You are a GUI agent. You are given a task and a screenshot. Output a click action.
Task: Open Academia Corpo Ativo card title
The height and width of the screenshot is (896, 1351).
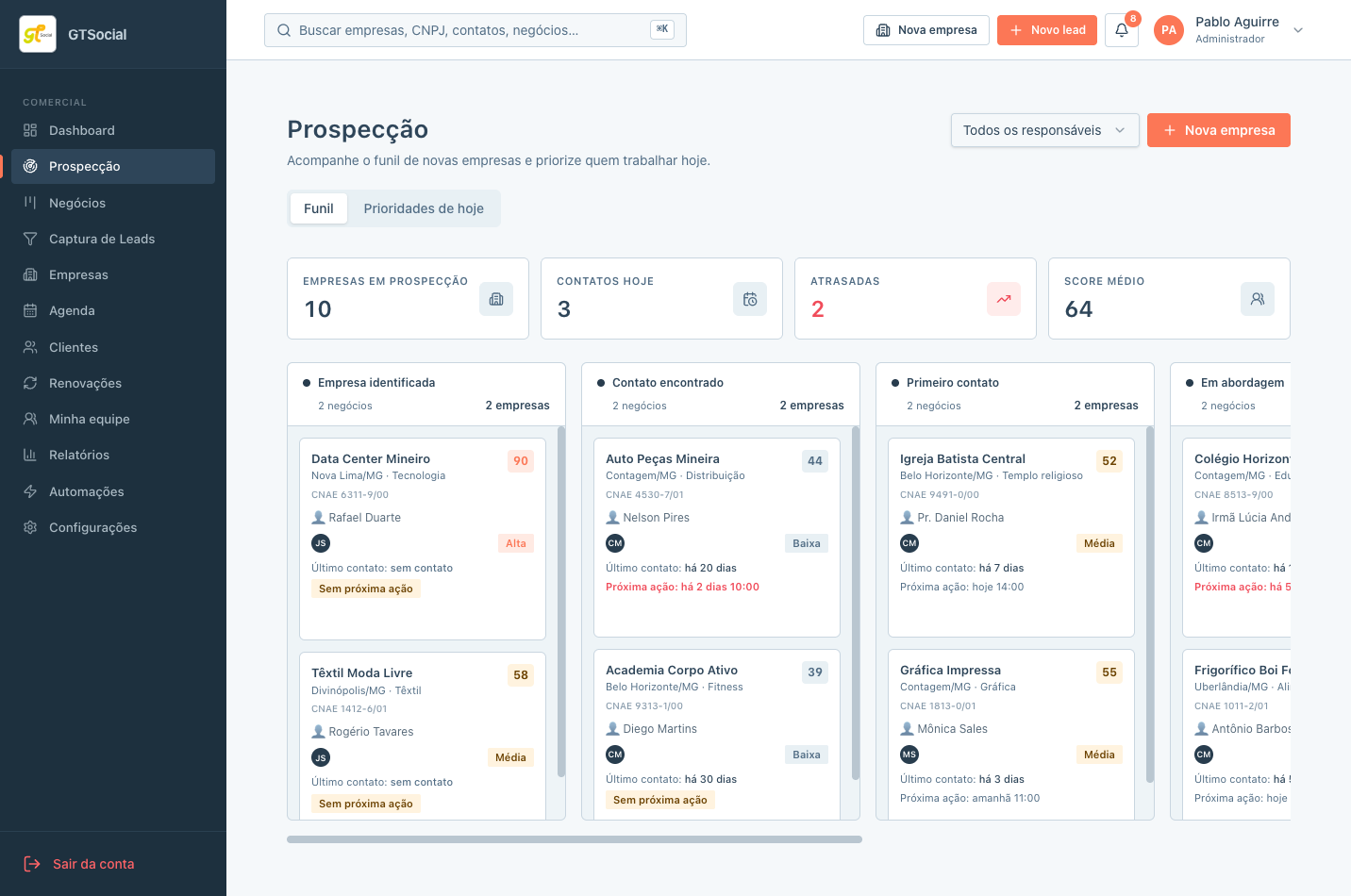(x=672, y=671)
